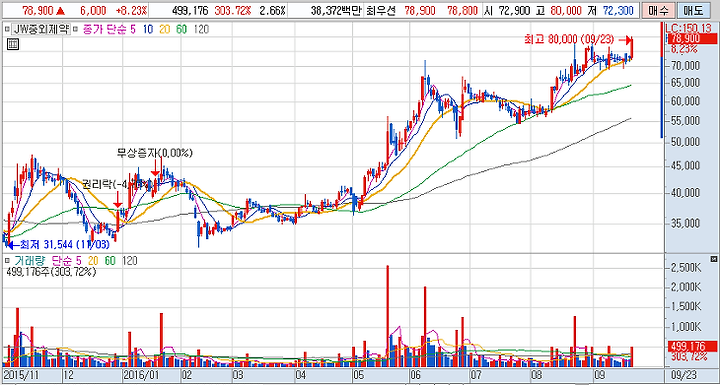
Task: Click the 매도 sell button
Action: pyautogui.click(x=694, y=10)
